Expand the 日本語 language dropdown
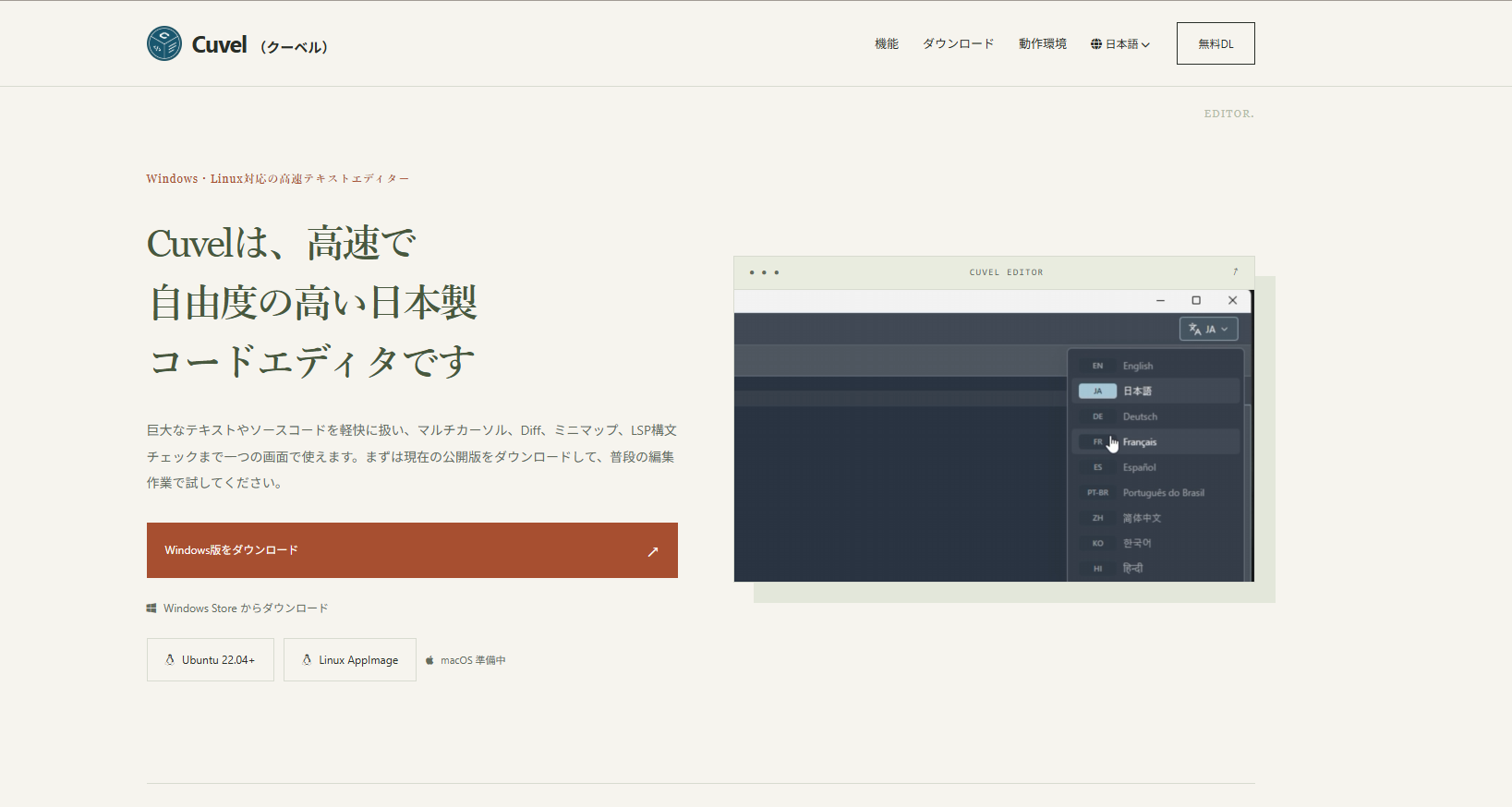 tap(1120, 43)
